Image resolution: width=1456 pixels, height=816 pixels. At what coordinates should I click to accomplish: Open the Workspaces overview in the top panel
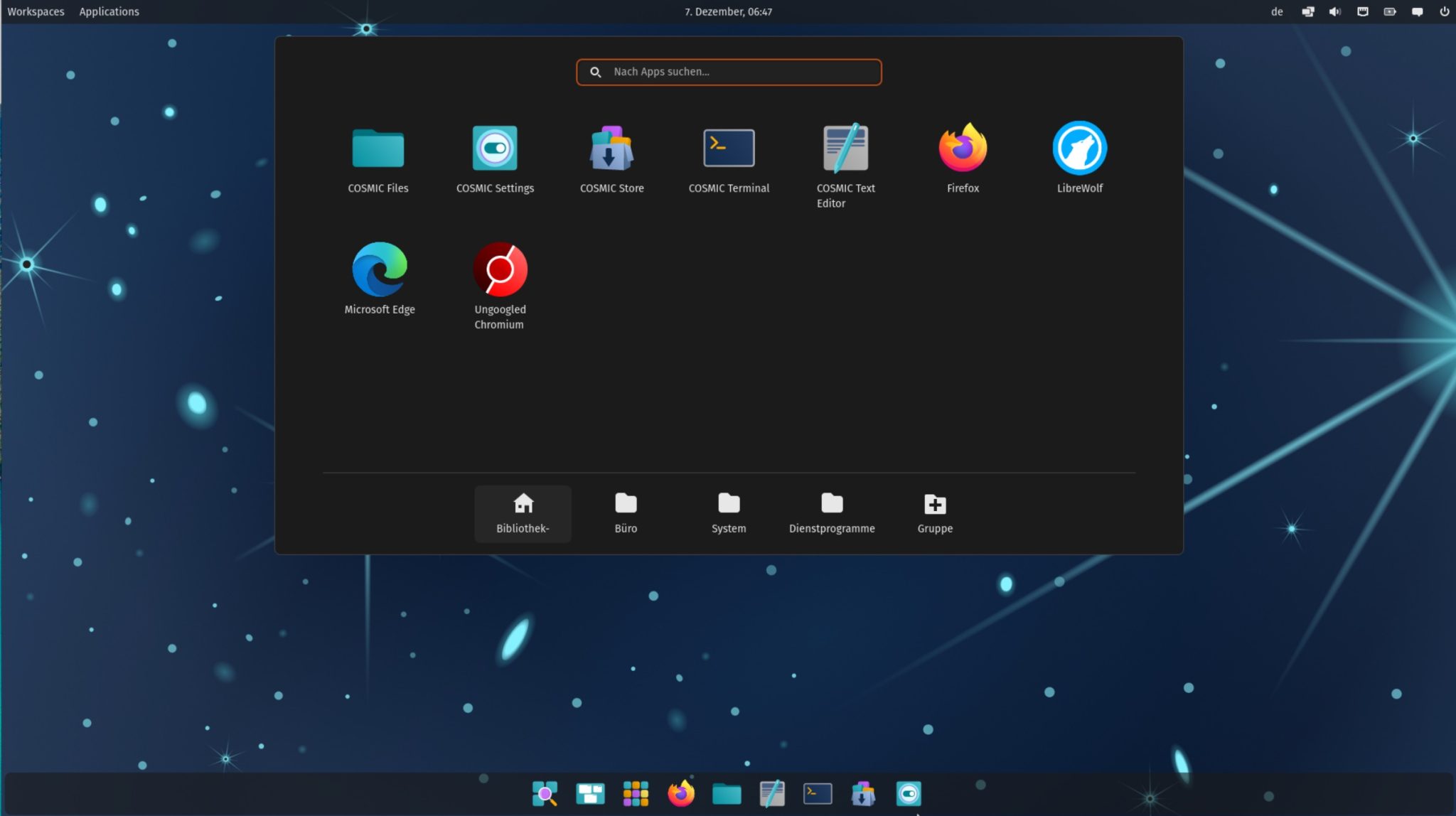pos(36,11)
